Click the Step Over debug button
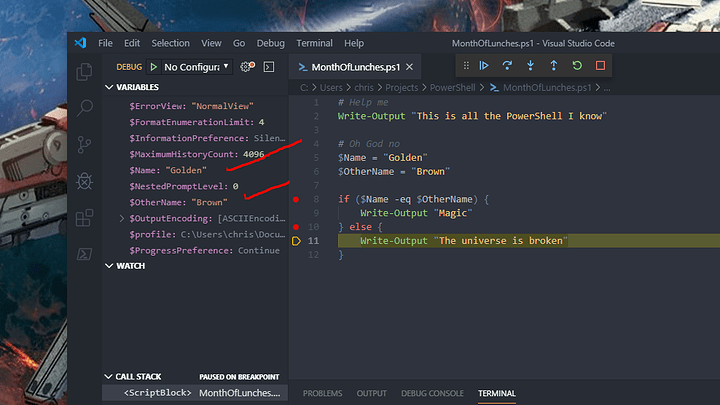720x405 pixels. point(507,66)
